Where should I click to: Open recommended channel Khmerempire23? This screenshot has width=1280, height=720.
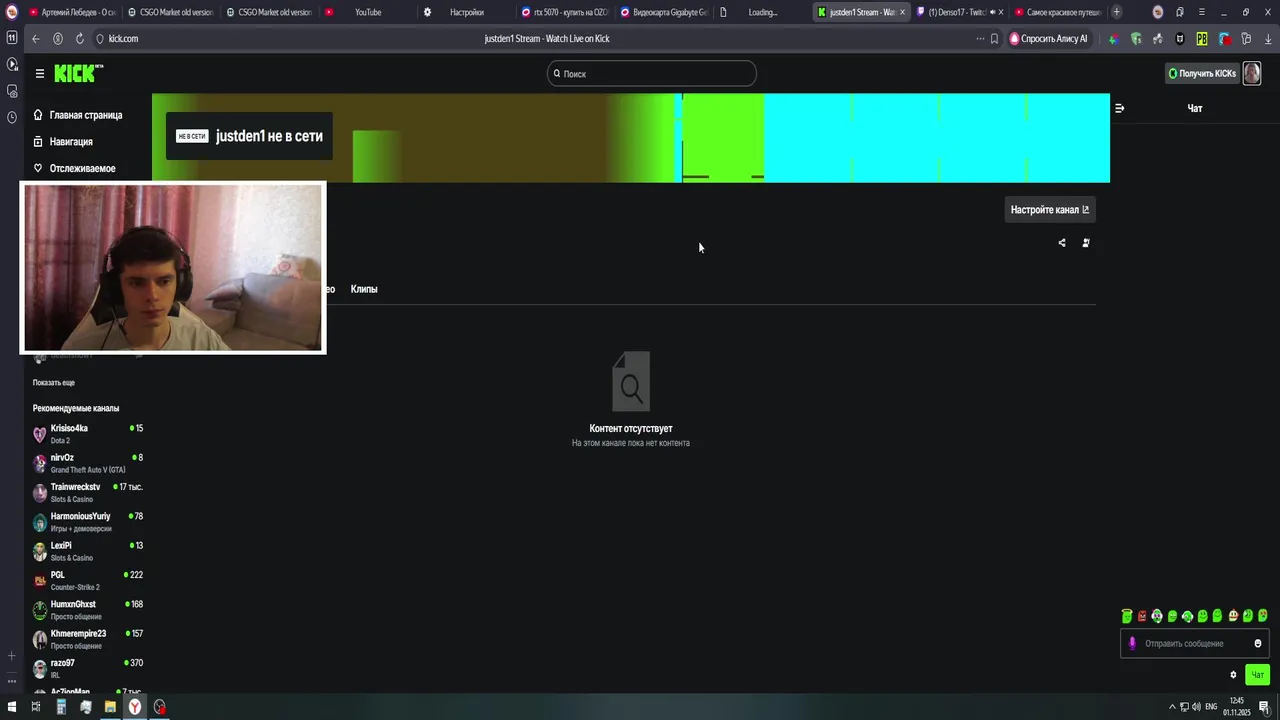point(88,639)
